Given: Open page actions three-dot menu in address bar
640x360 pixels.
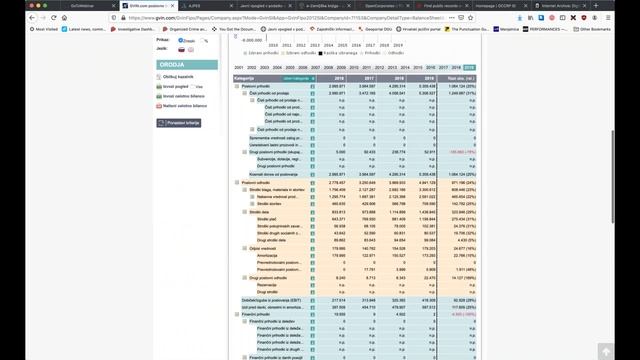Looking at the screenshot, I should (x=451, y=18).
